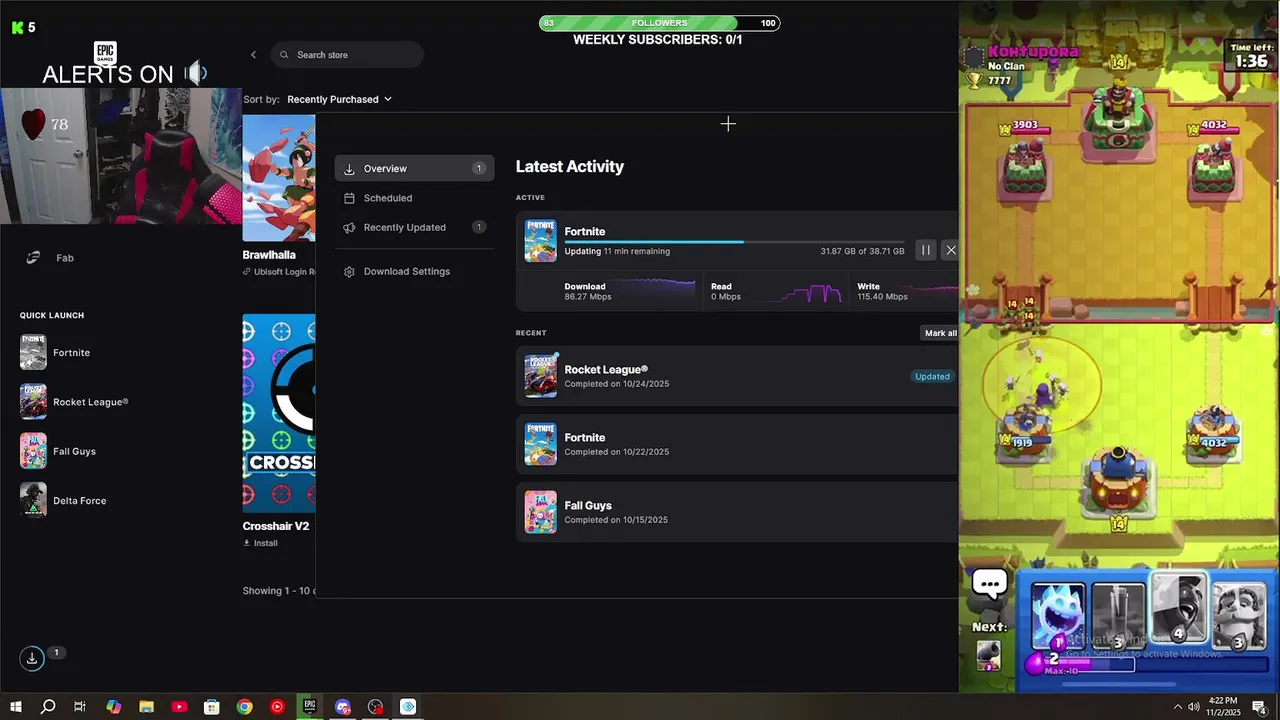1280x720 pixels.
Task: Click the Fortnite thumbnail completed on 10/22/2025
Action: 540,444
